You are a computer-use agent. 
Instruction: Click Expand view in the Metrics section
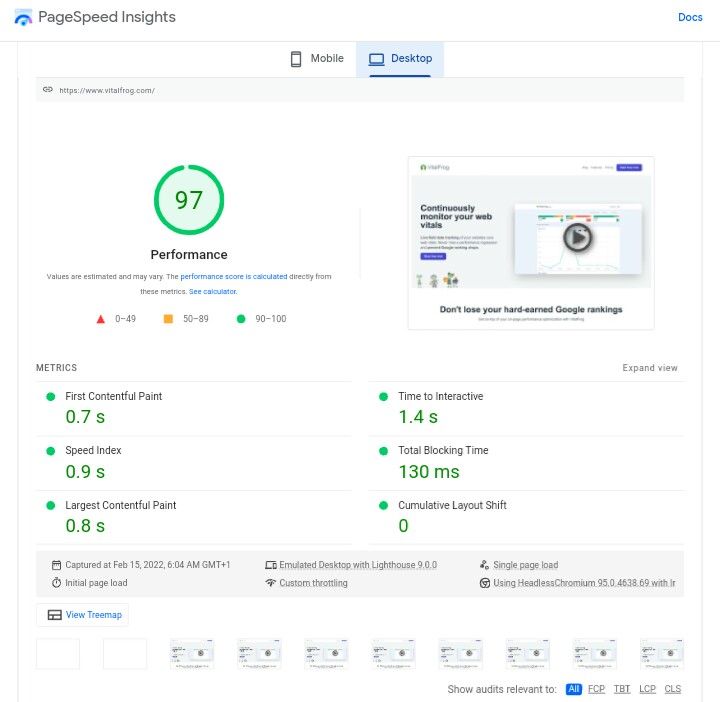pyautogui.click(x=649, y=368)
